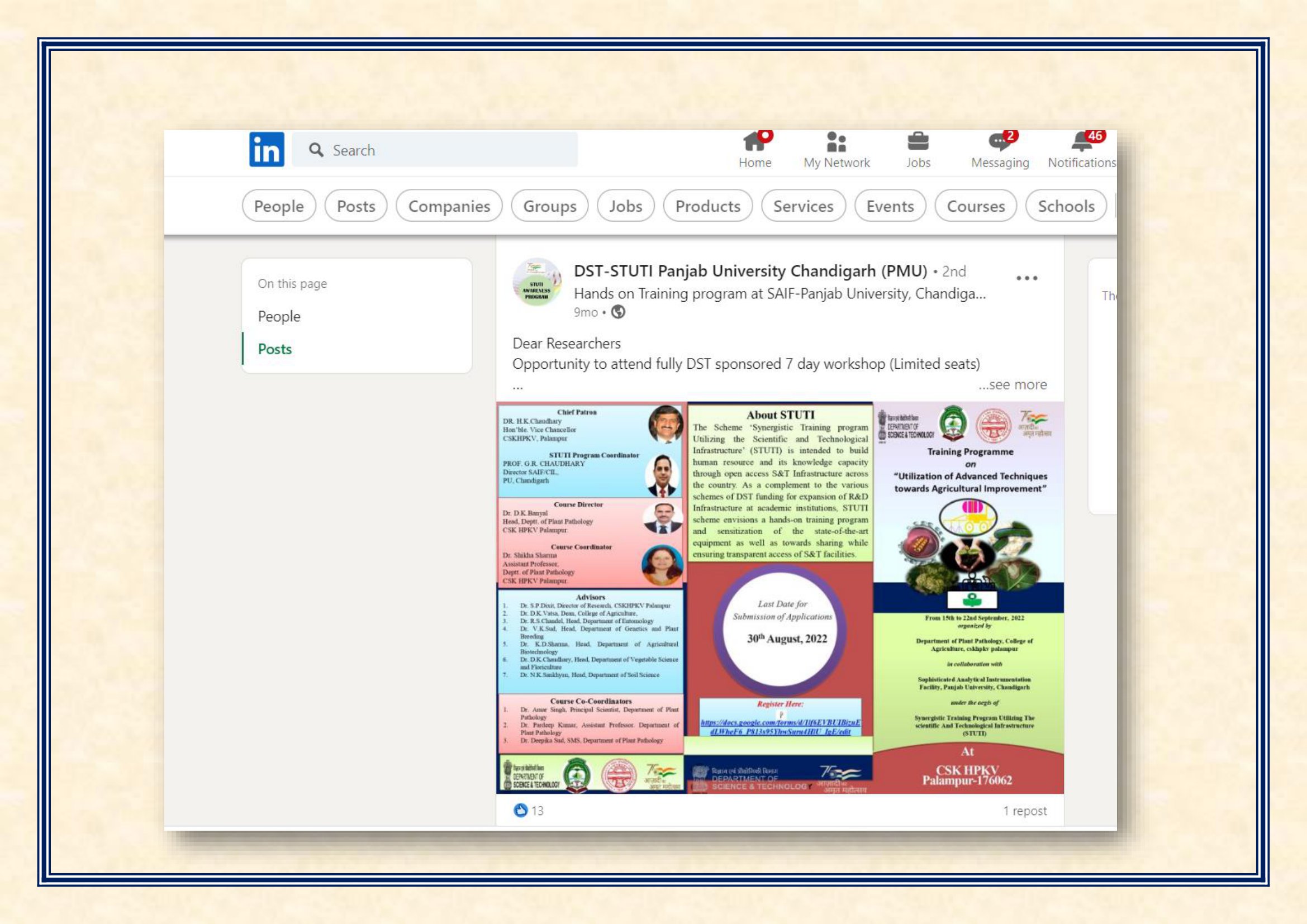Filter results by Courses
The height and width of the screenshot is (924, 1307).
pos(976,206)
